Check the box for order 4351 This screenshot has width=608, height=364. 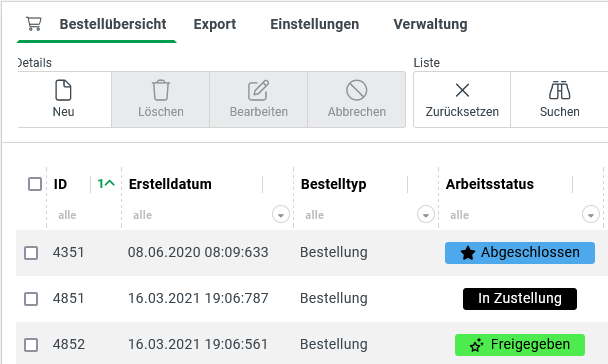[x=31, y=253]
